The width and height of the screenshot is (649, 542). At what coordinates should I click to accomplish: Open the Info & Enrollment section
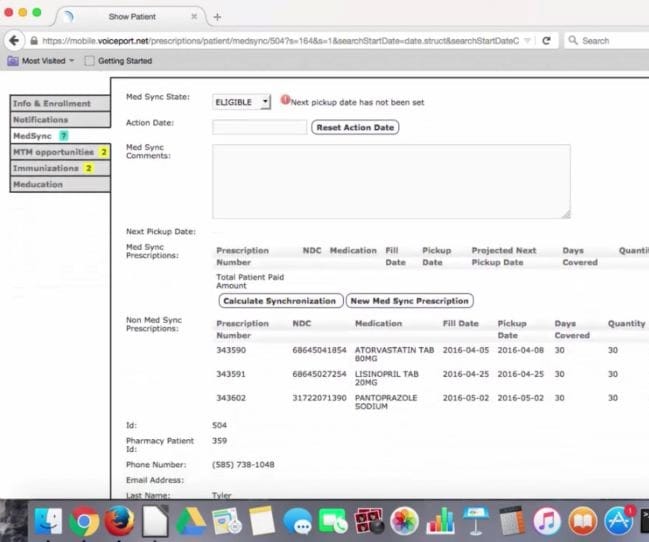tap(60, 103)
